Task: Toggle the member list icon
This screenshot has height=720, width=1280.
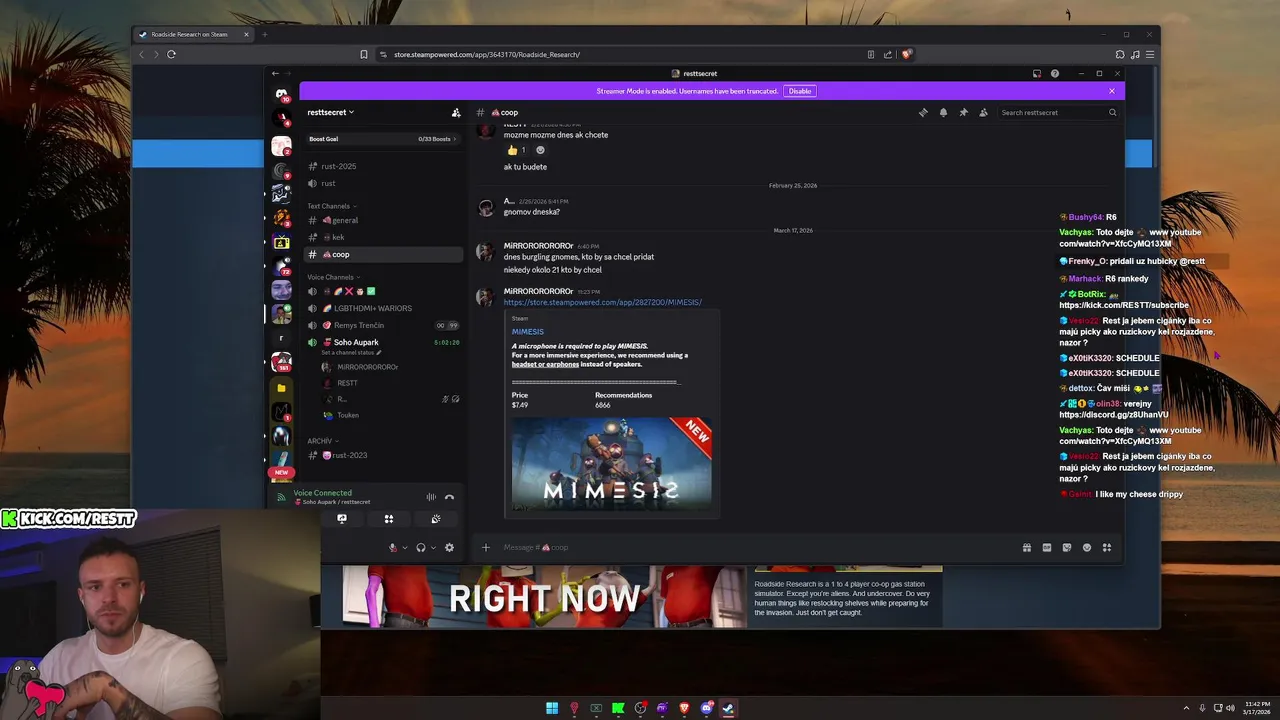Action: (x=983, y=112)
